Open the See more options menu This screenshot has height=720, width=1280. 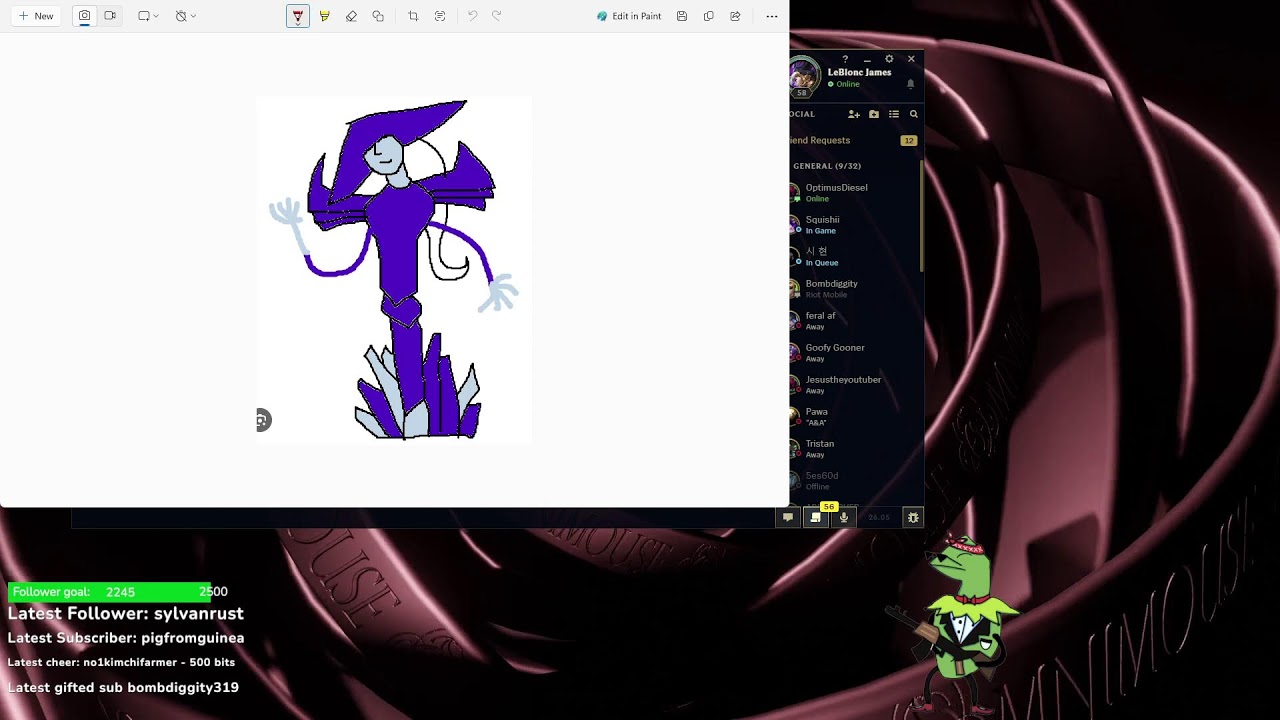(772, 16)
